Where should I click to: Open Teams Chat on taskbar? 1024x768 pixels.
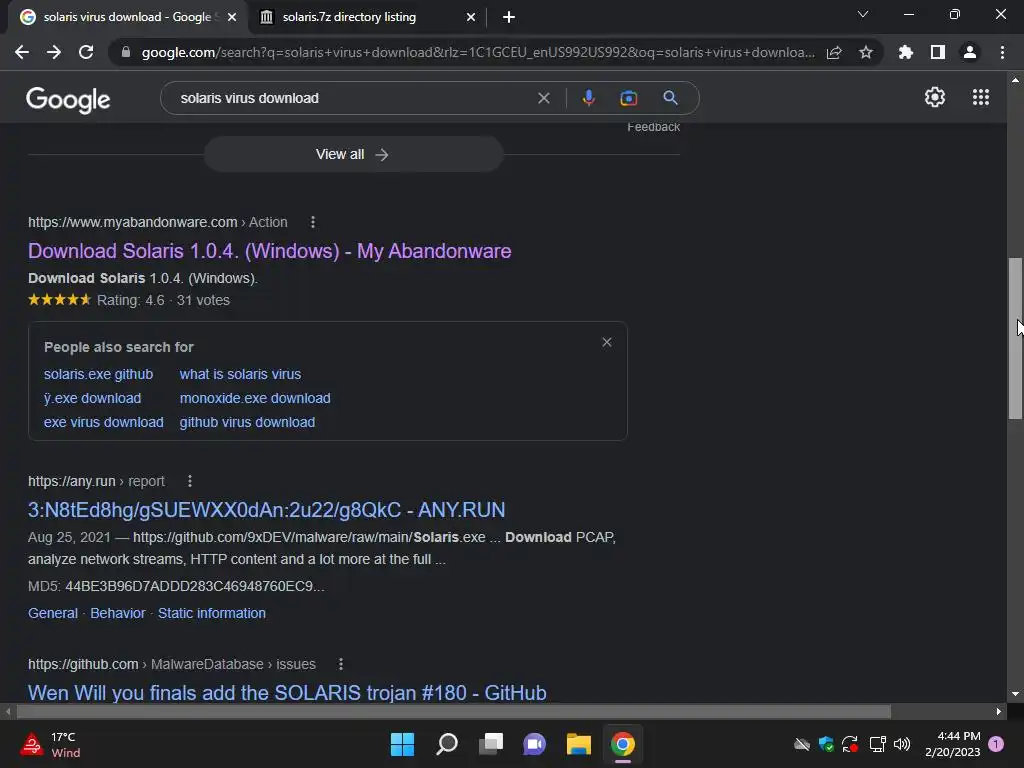click(x=534, y=744)
